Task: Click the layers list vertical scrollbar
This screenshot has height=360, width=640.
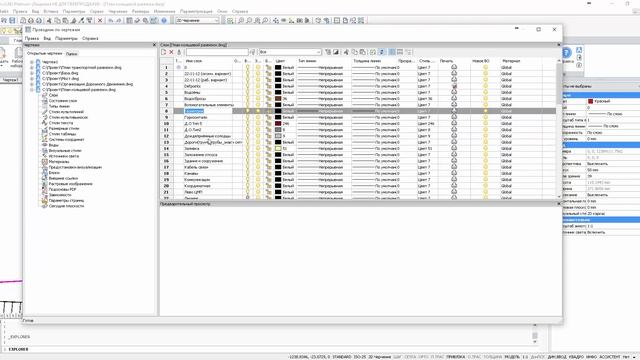Action: (559, 129)
